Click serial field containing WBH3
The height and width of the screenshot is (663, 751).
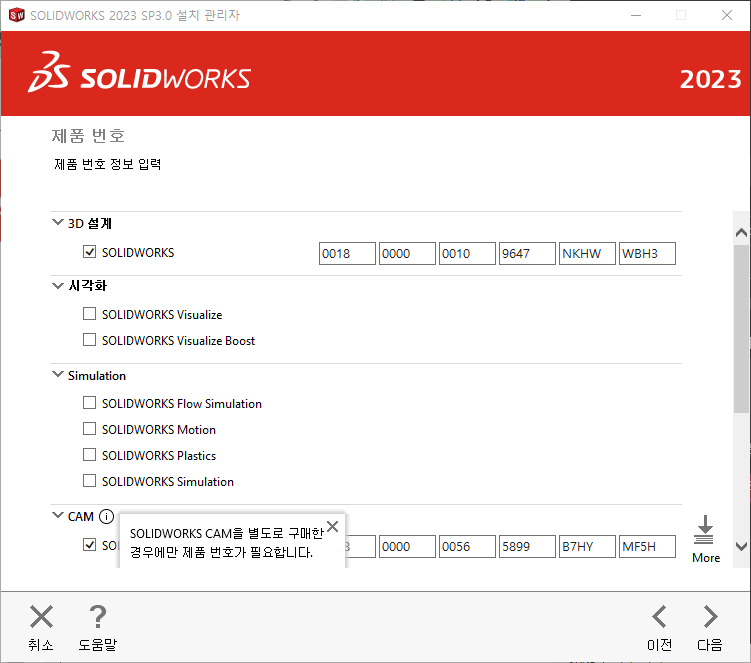[647, 253]
